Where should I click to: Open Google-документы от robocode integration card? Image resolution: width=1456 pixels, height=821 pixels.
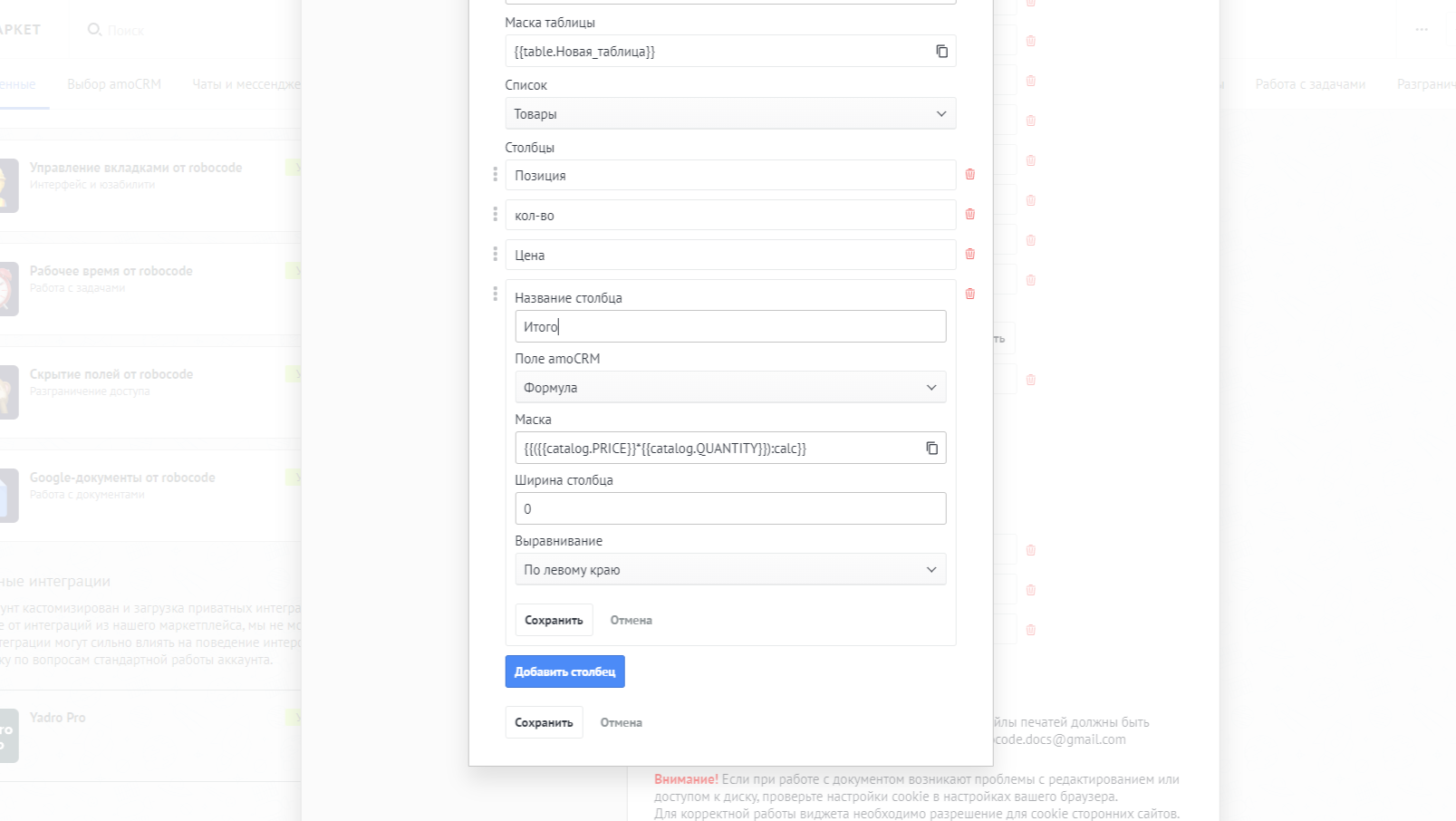click(x=150, y=496)
